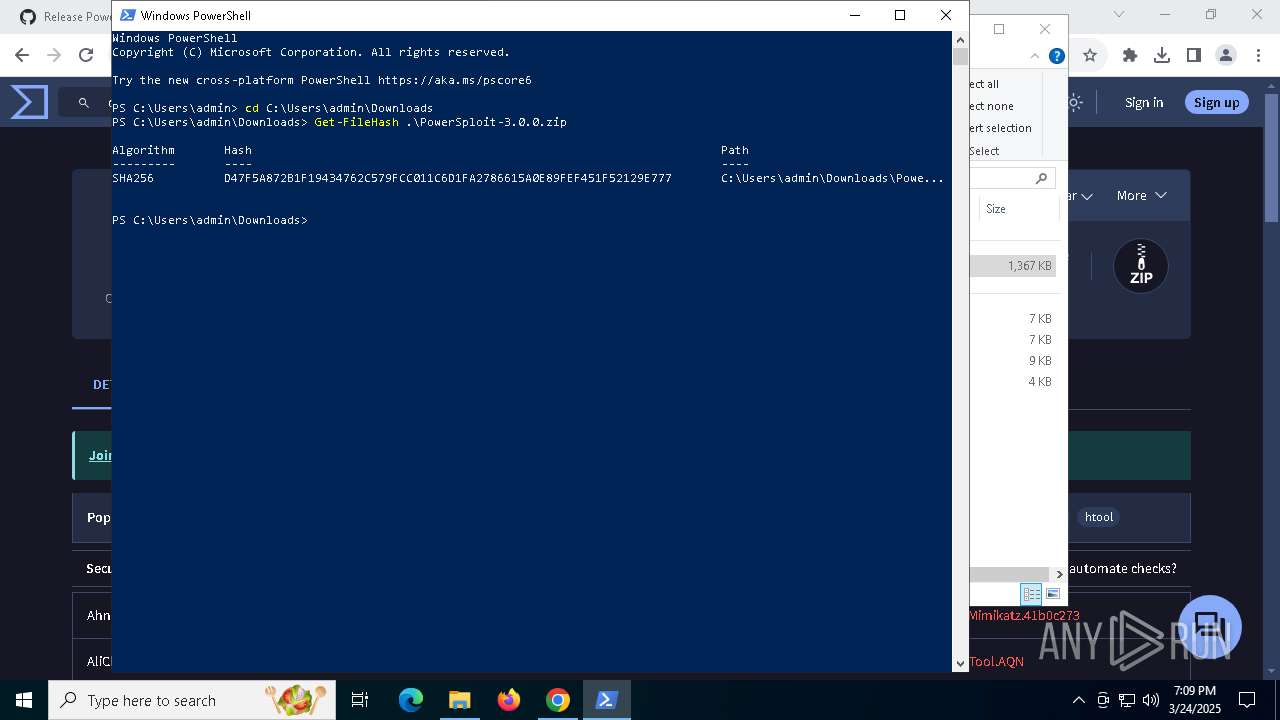The width and height of the screenshot is (1280, 720).
Task: Open File Explorer from taskbar
Action: (x=460, y=700)
